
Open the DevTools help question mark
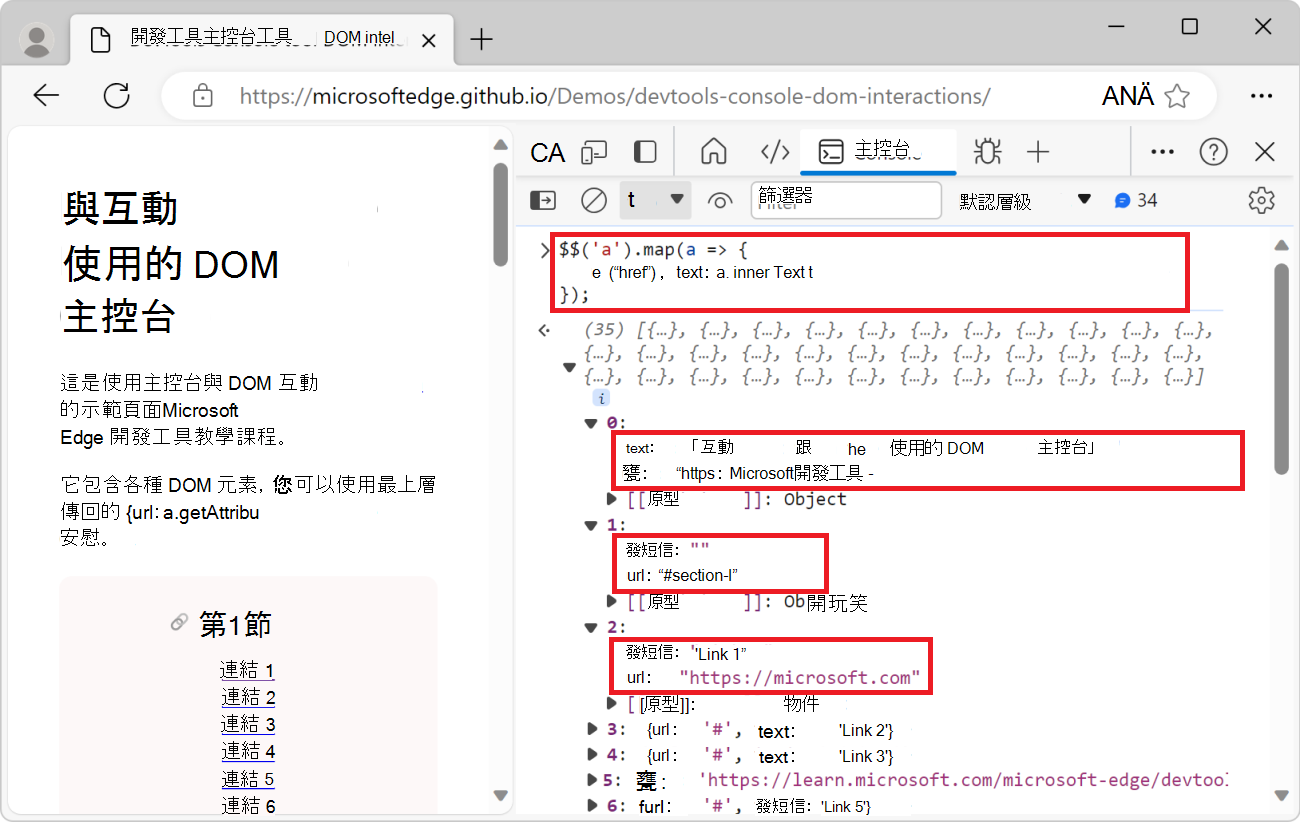coord(1213,152)
